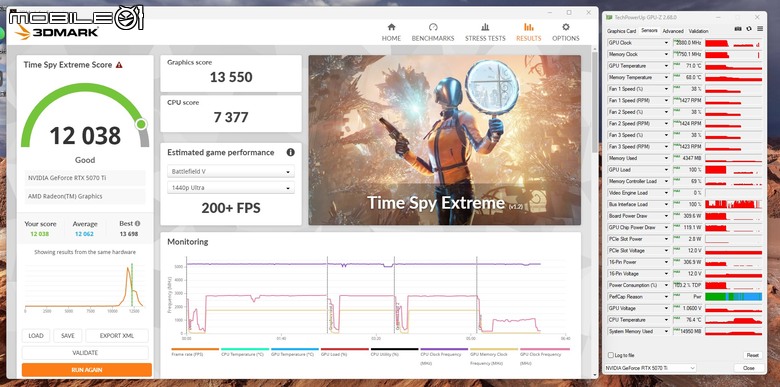Viewport: 780px width, 387px height.
Task: Go to the HOME section in 3DMark
Action: pos(391,32)
